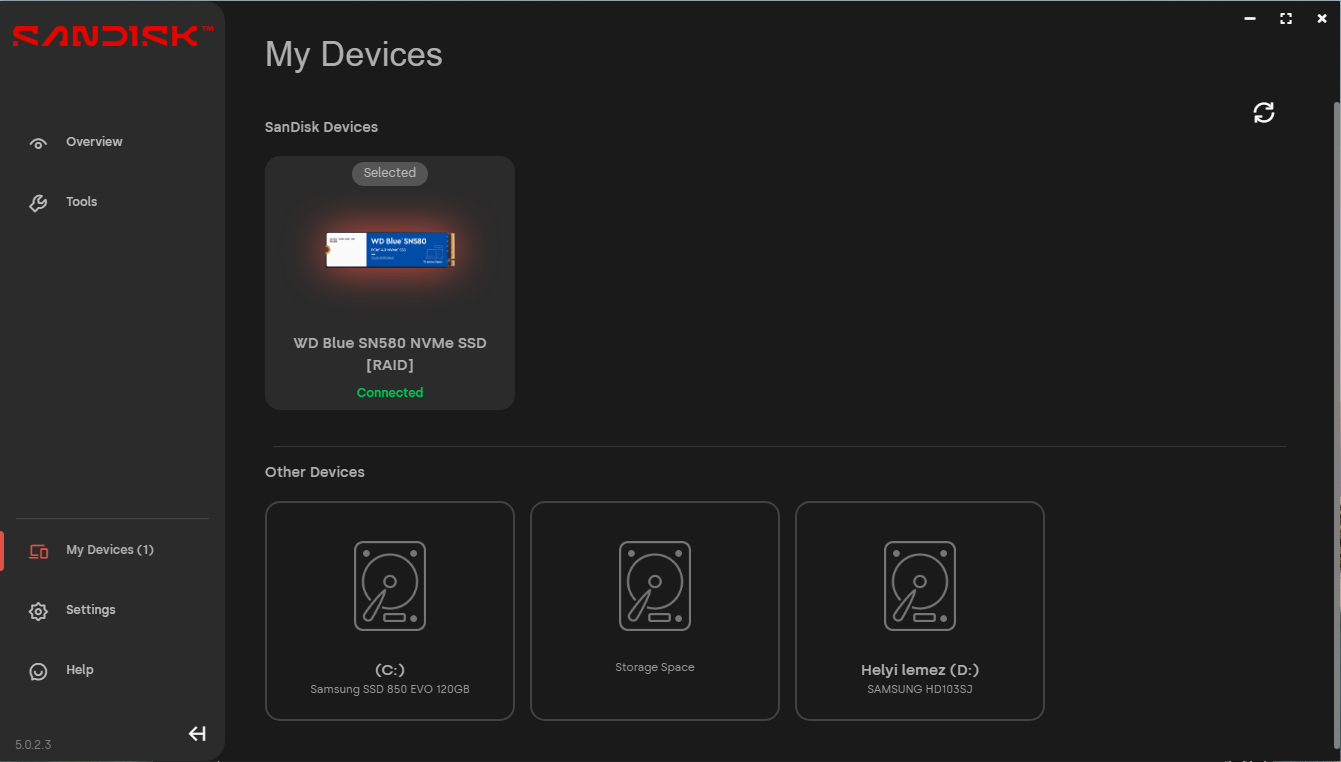Viewport: 1341px width, 762px height.
Task: Click the Connected status text
Action: pos(390,393)
